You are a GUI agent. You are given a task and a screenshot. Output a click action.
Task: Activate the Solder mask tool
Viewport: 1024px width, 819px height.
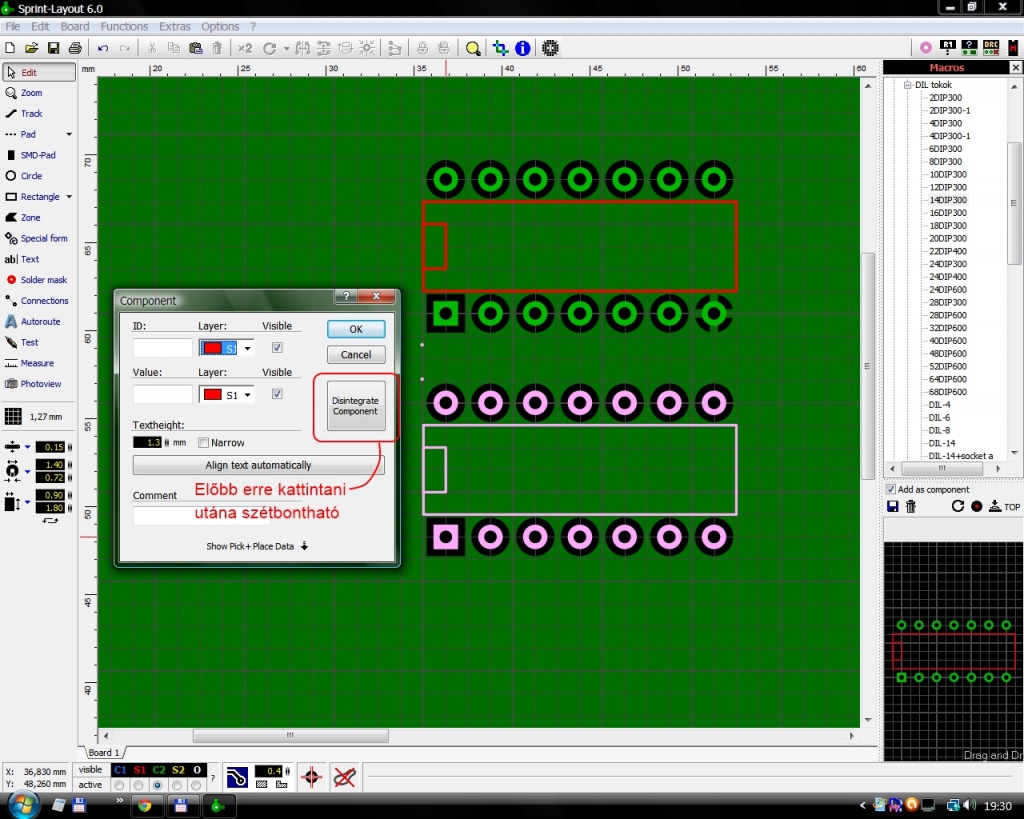[39, 280]
